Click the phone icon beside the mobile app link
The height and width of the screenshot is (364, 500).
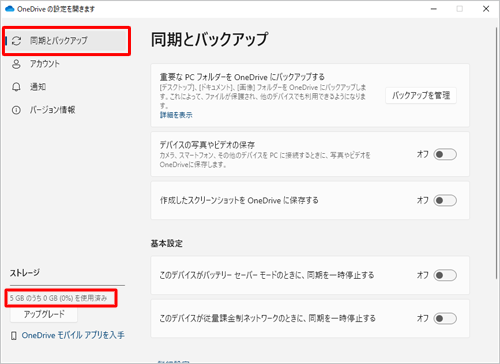[14, 336]
